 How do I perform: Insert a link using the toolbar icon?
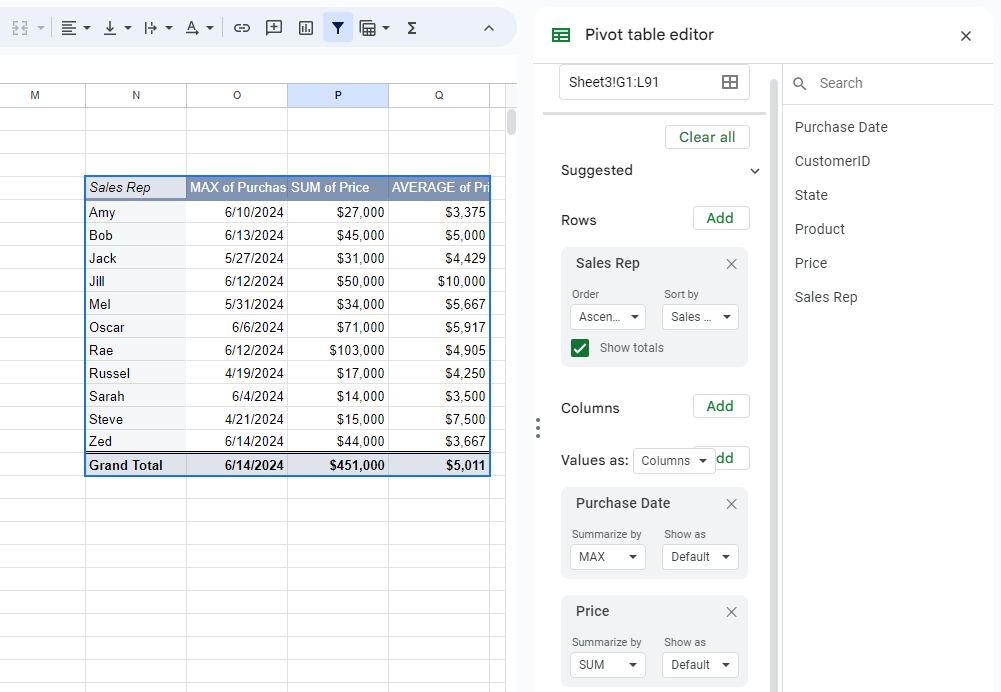click(x=241, y=27)
